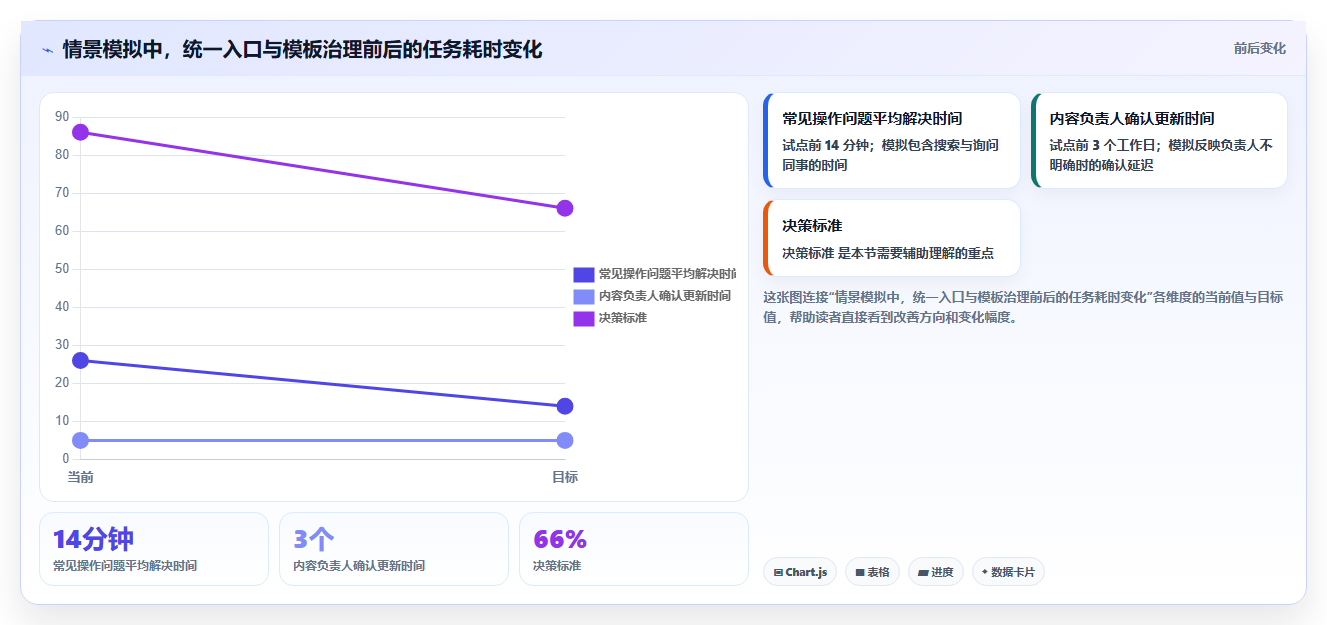Open the 决策标准 info card
Image resolution: width=1327 pixels, height=625 pixels.
(891, 238)
